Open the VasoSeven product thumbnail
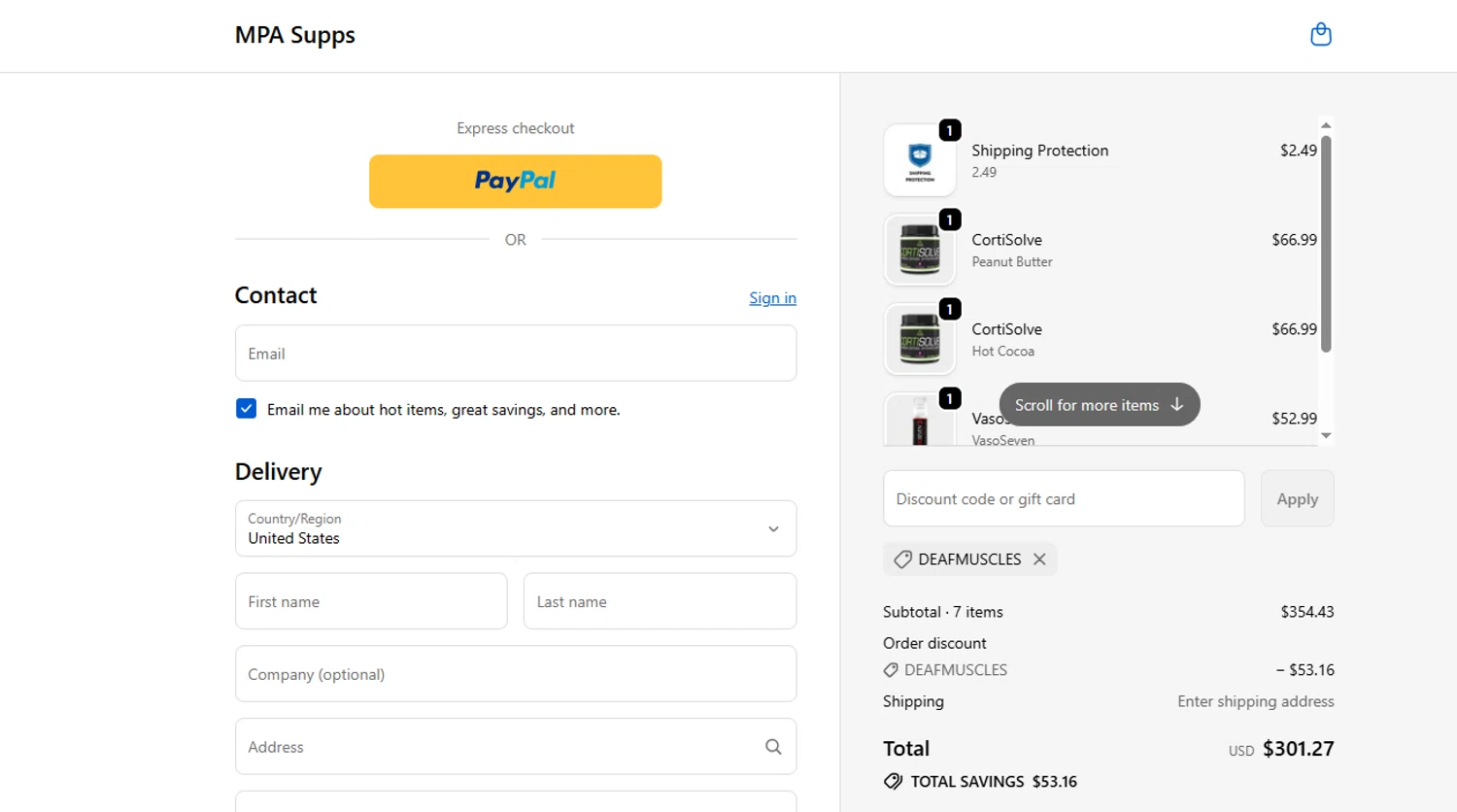Image resolution: width=1457 pixels, height=812 pixels. (x=920, y=420)
